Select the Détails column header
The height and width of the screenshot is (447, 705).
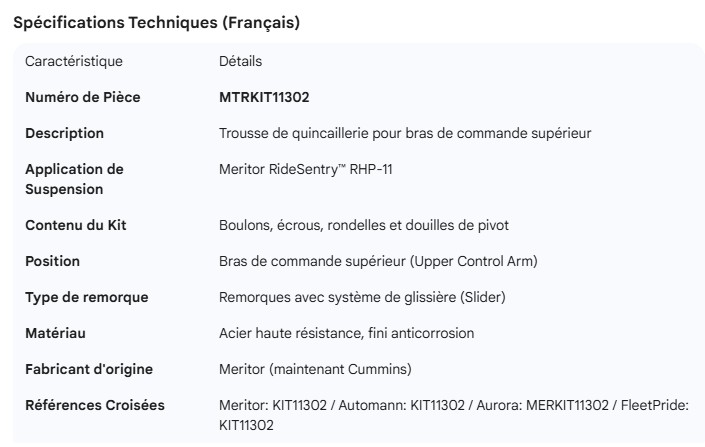[x=240, y=62]
